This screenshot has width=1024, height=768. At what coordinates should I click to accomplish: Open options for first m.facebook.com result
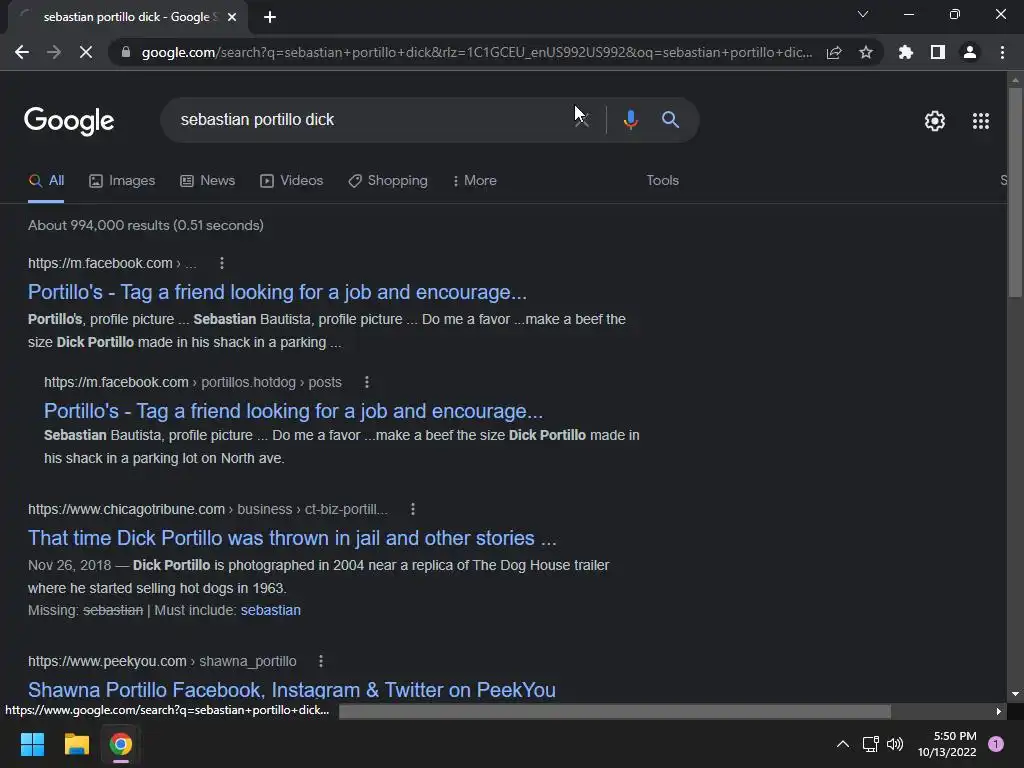click(x=222, y=263)
